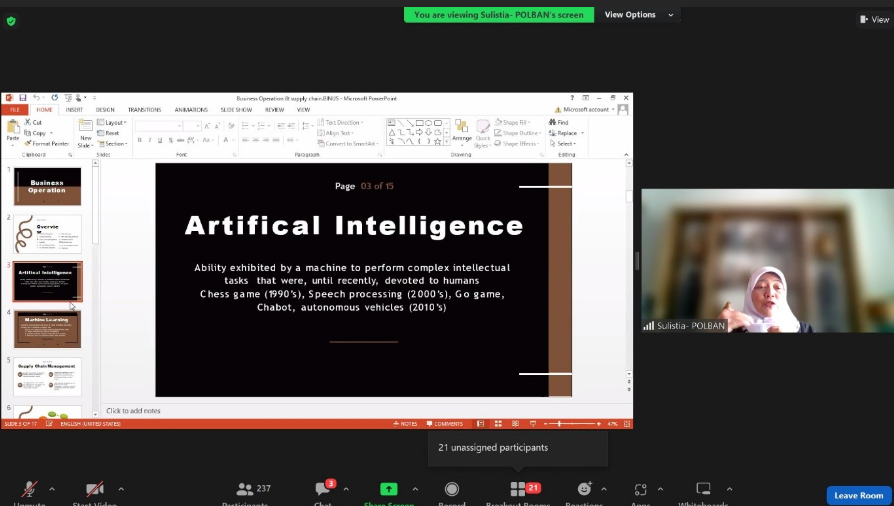Open the Whiteboards icon
This screenshot has height=506, width=894.
[703, 489]
